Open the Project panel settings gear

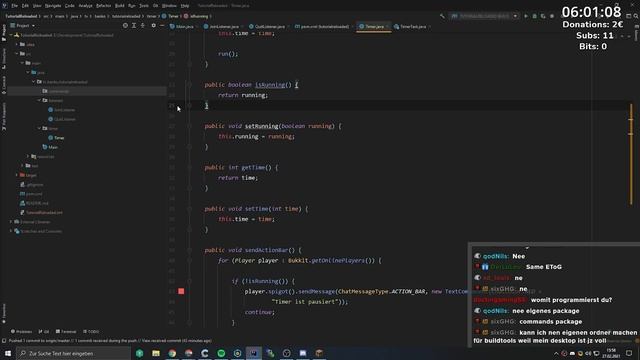153,26
